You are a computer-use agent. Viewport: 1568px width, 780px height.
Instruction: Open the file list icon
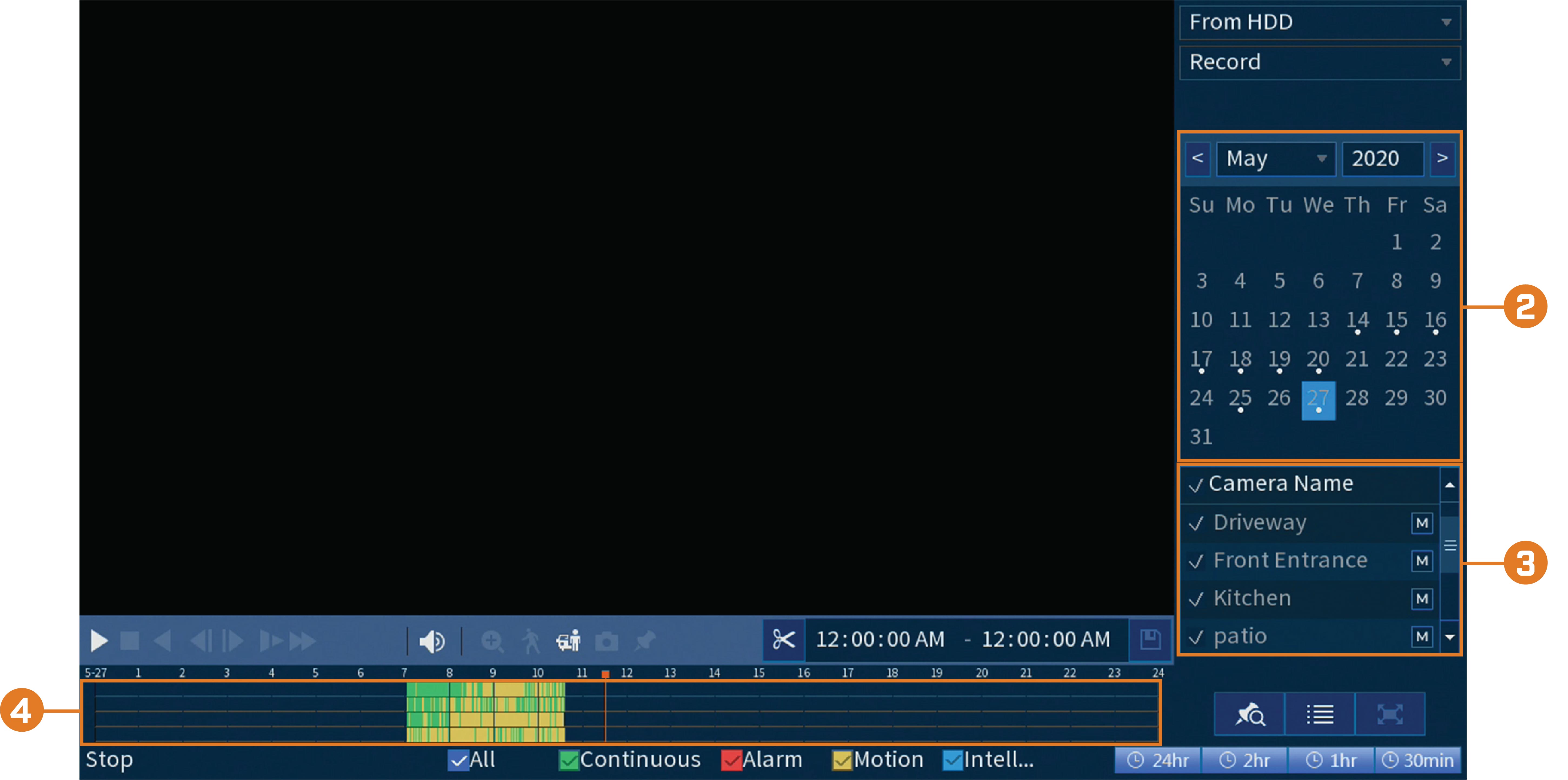[x=1320, y=714]
